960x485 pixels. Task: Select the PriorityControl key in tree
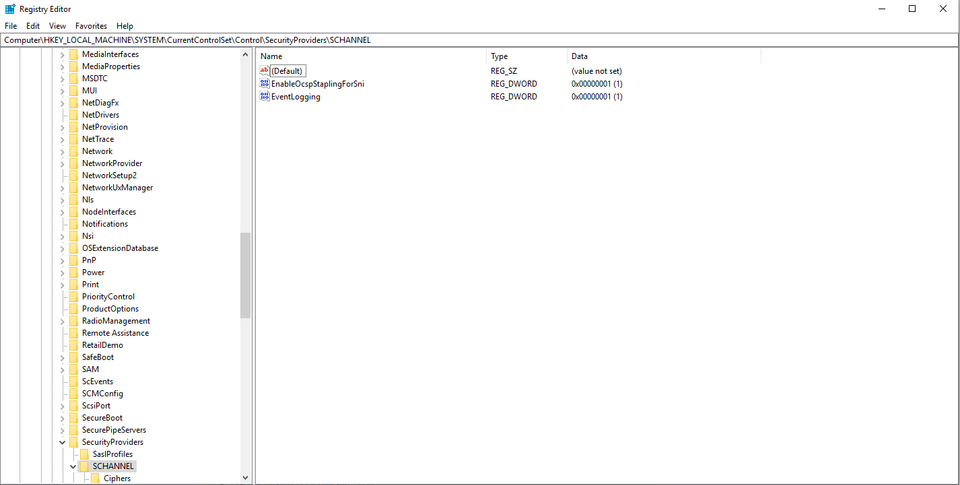[x=108, y=297]
